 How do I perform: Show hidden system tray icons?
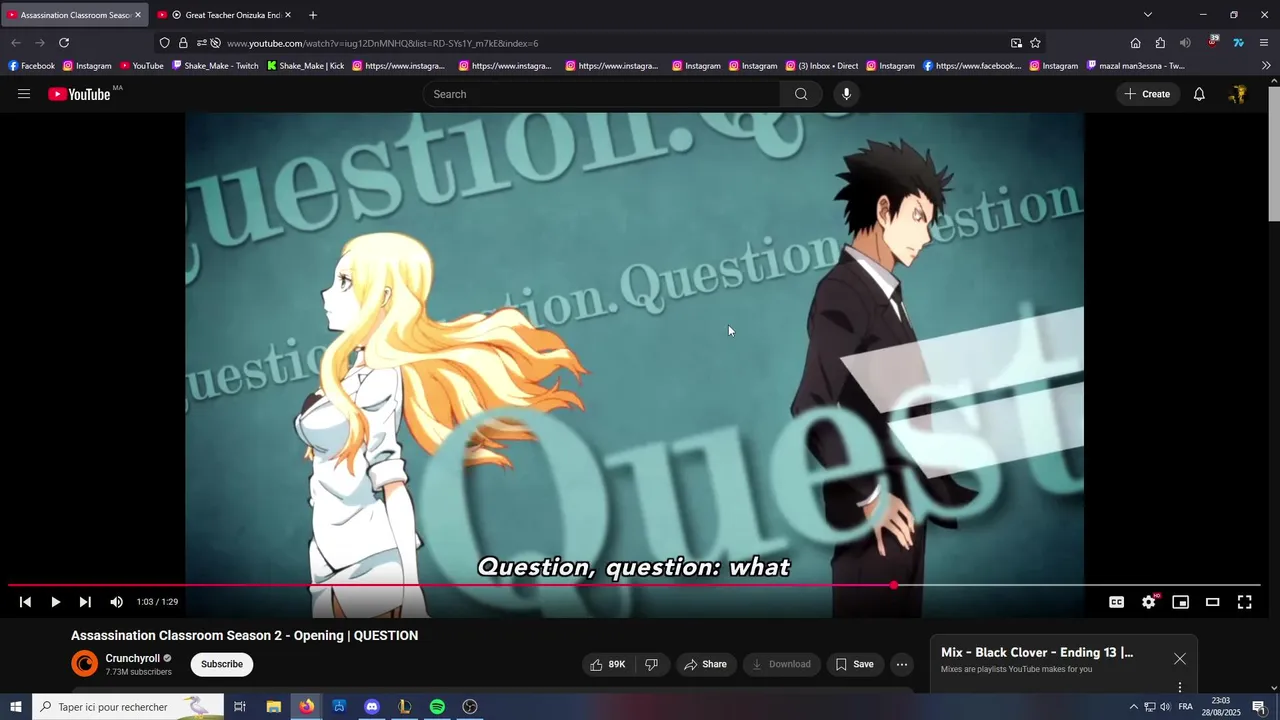coord(1133,707)
